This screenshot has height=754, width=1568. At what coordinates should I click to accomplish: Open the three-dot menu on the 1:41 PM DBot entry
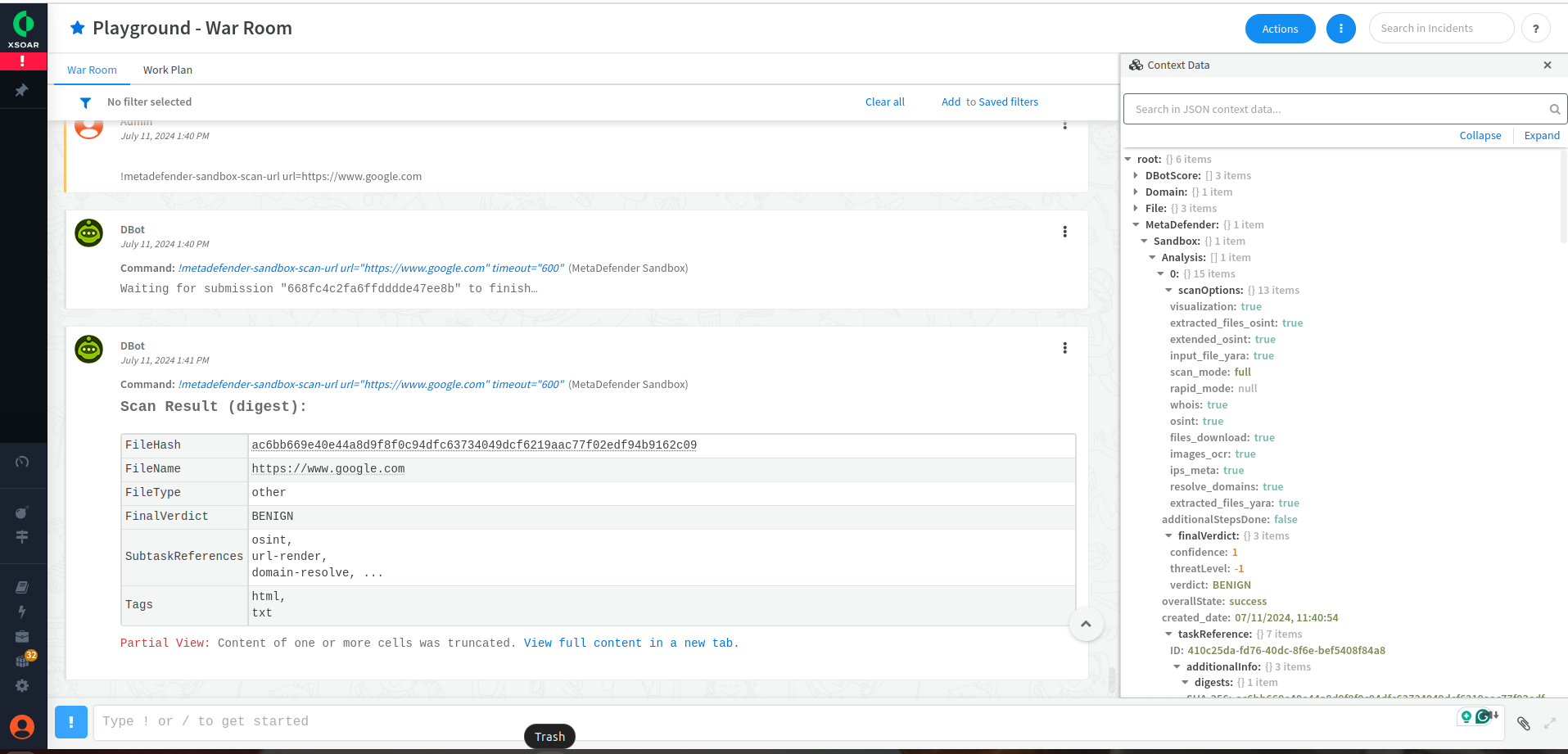1064,348
